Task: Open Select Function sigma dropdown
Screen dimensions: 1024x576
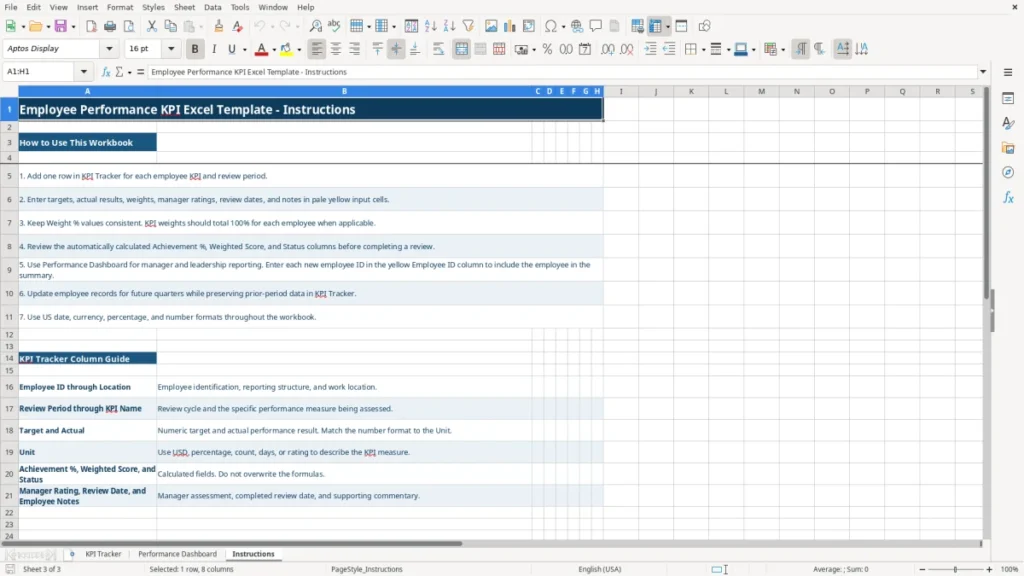Action: pos(129,72)
